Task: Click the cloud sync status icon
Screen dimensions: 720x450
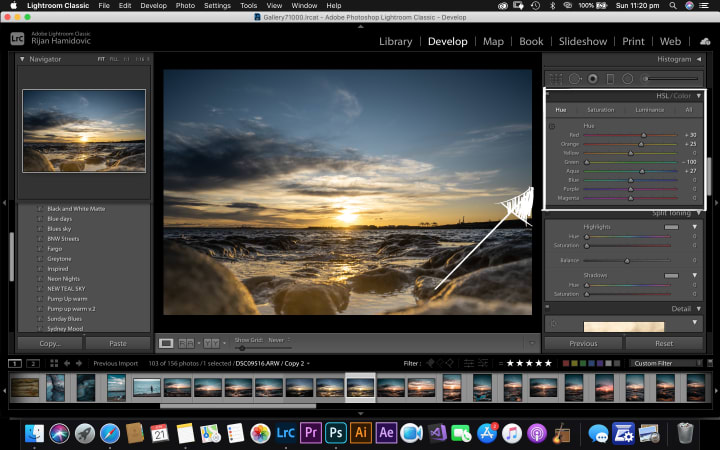Action: click(705, 41)
